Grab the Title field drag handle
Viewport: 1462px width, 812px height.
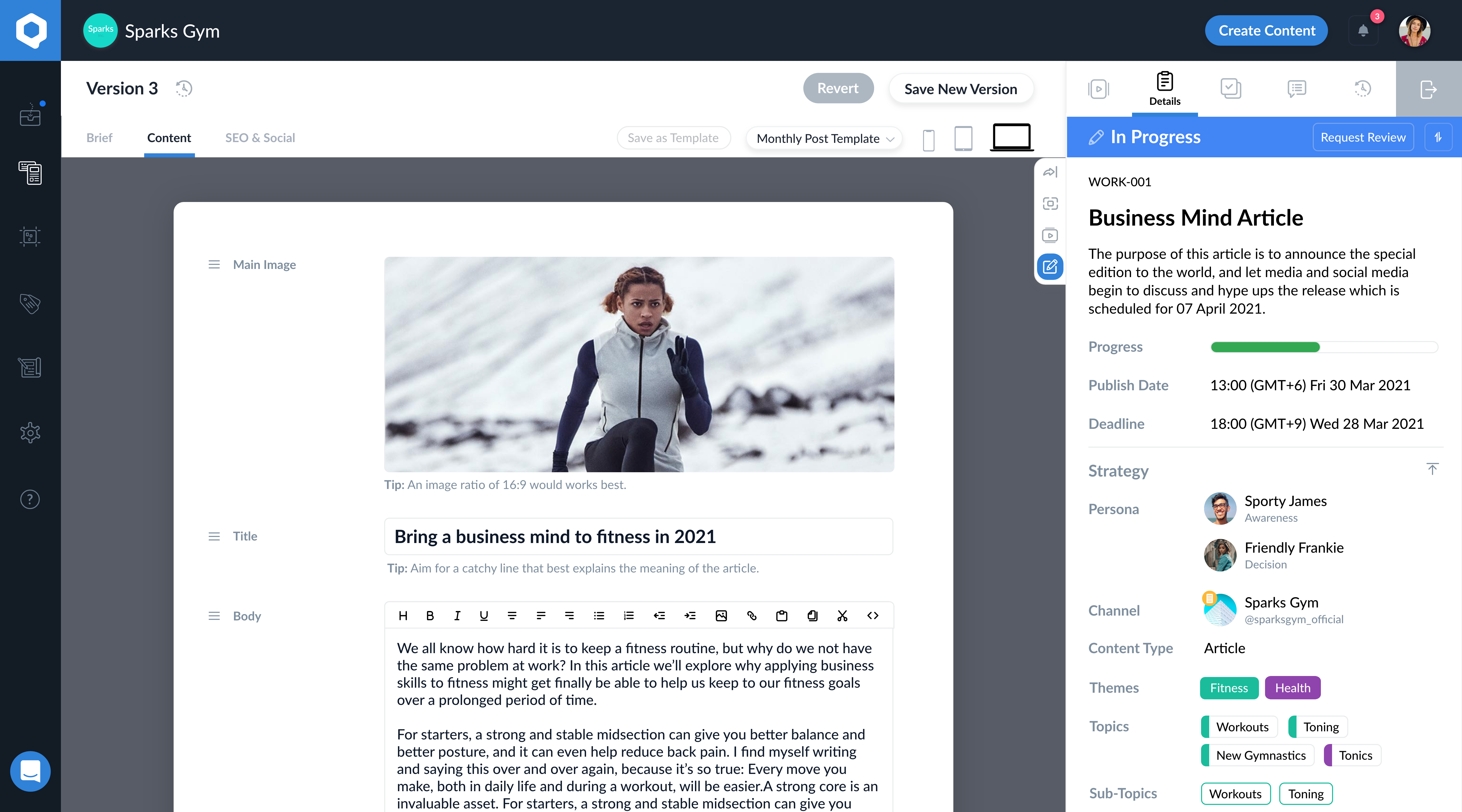[x=214, y=536]
